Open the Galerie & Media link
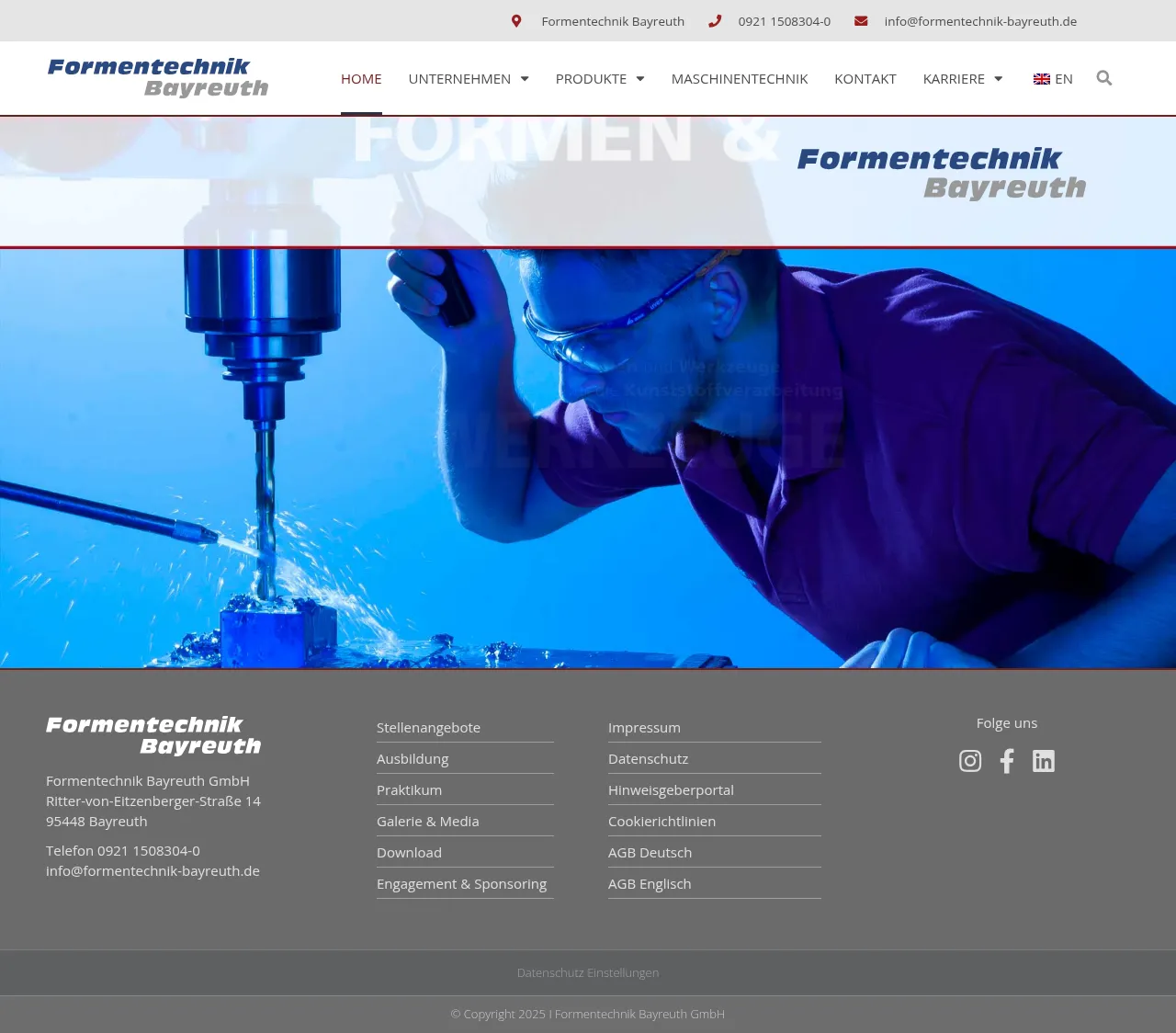The width and height of the screenshot is (1176, 1033). [427, 822]
